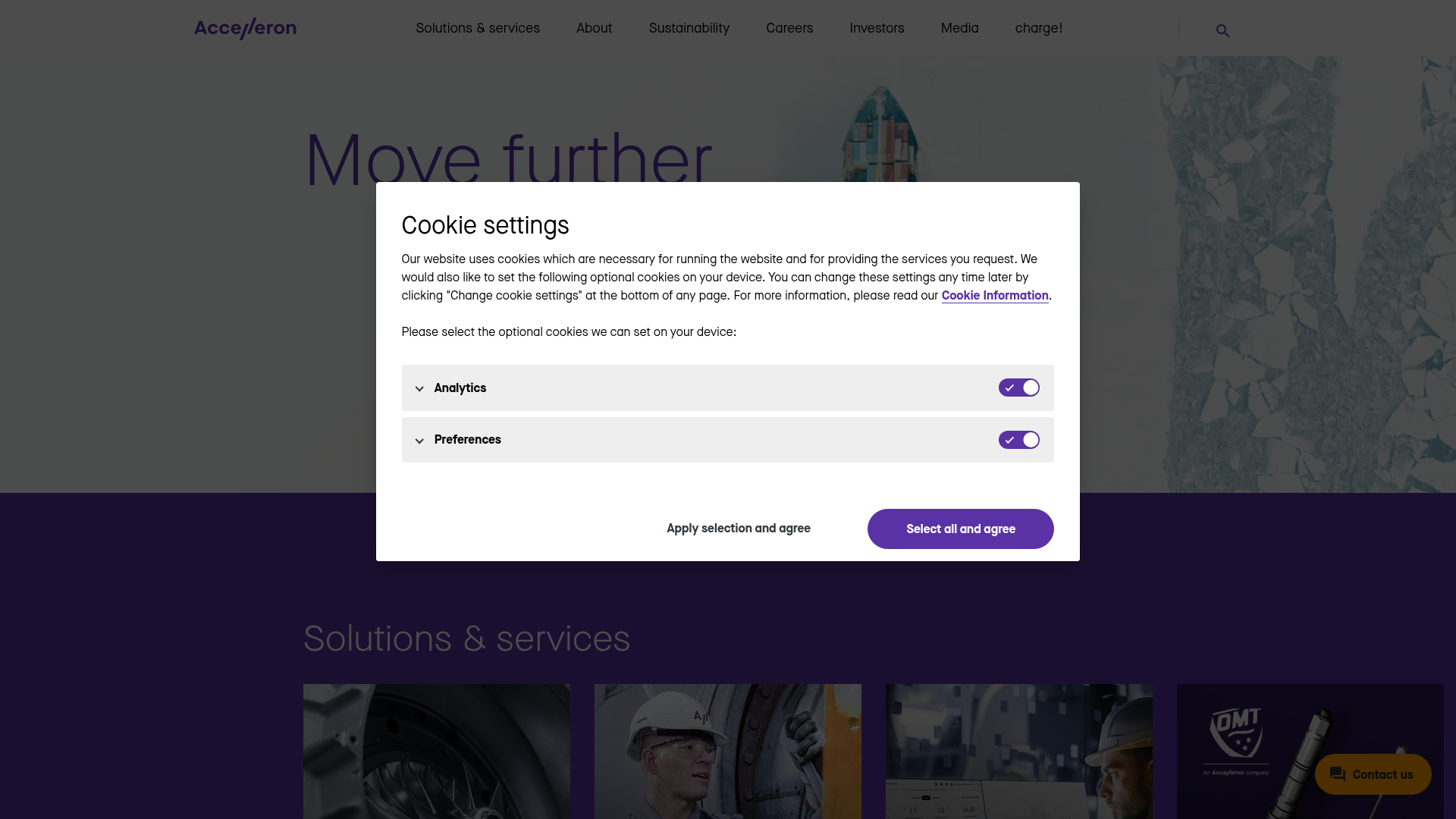Viewport: 1456px width, 819px height.
Task: Click the Cookie settings title
Action: (485, 225)
